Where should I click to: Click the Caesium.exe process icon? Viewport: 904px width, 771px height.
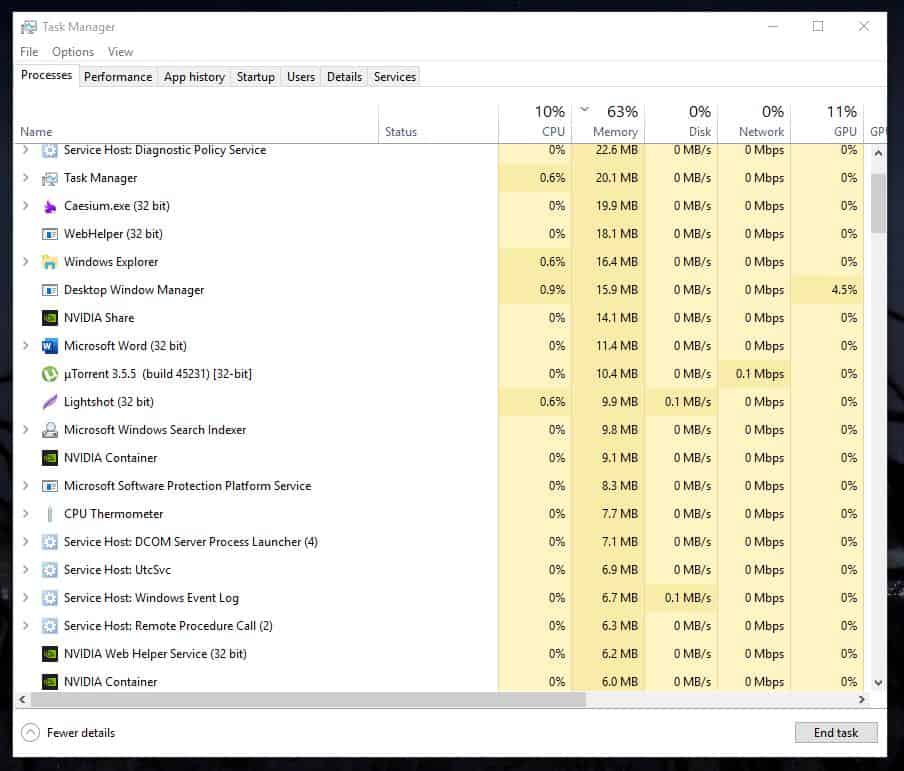(x=50, y=206)
